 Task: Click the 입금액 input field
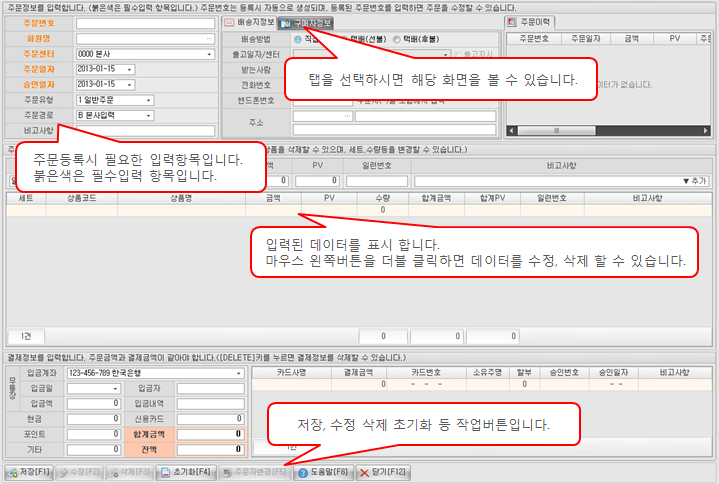94,404
